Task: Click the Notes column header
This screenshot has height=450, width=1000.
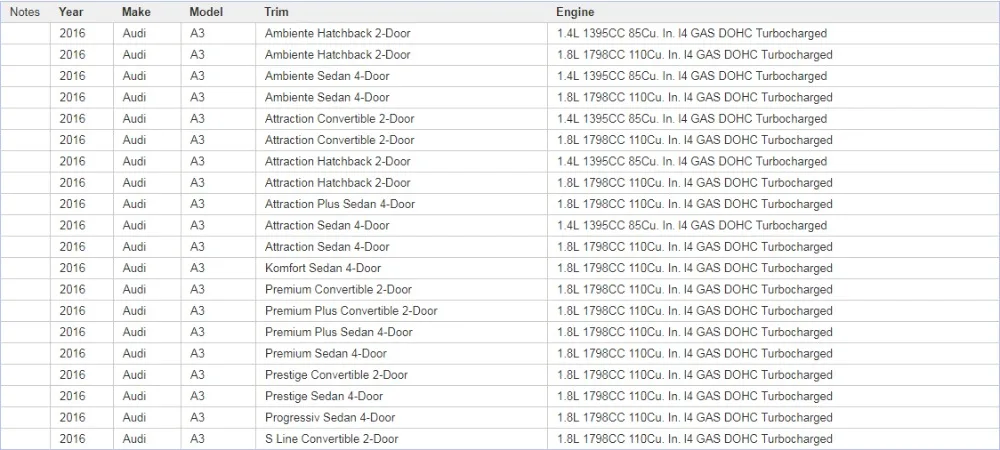Action: (25, 12)
